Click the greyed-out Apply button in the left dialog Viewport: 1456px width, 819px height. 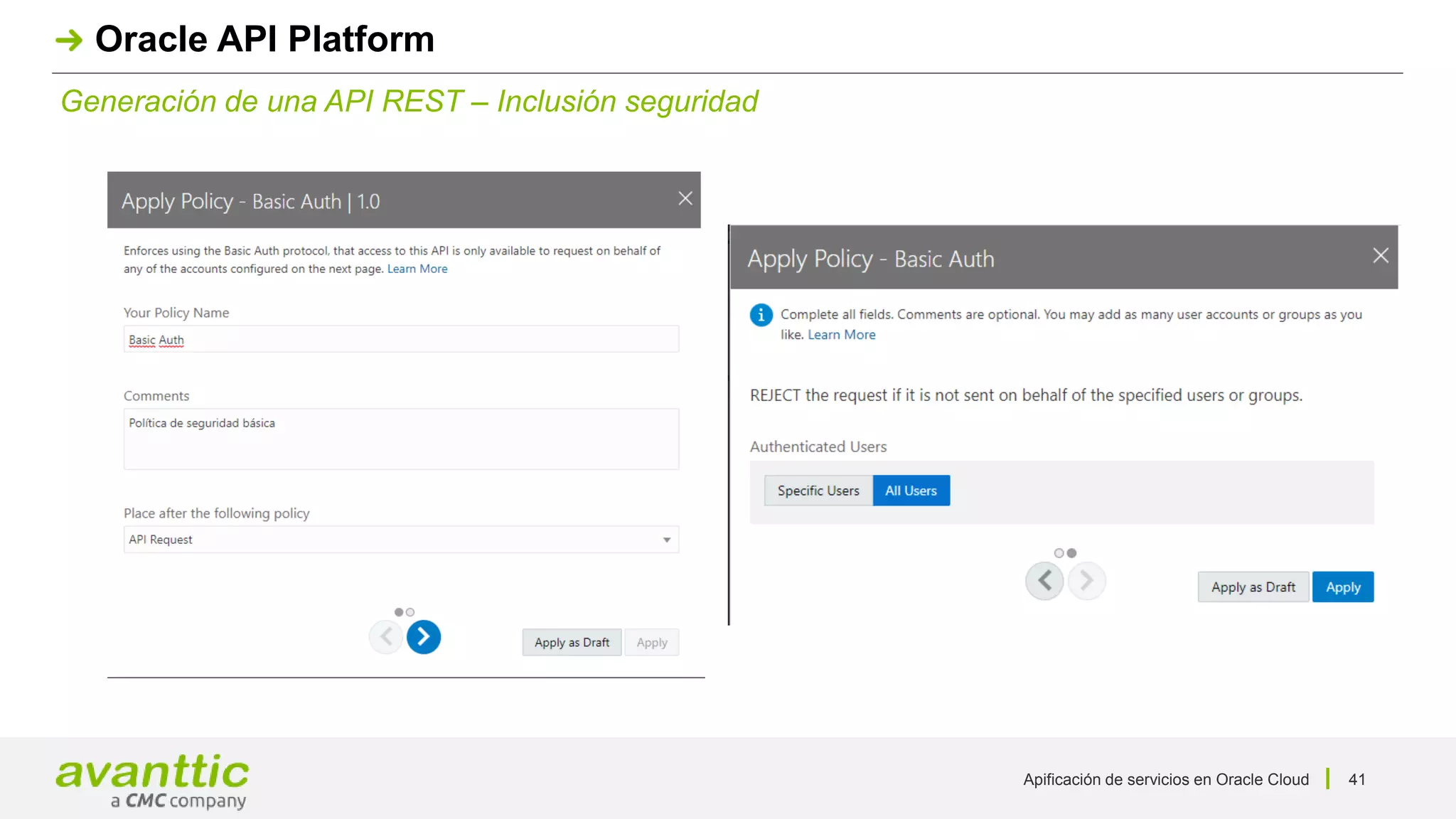(652, 643)
